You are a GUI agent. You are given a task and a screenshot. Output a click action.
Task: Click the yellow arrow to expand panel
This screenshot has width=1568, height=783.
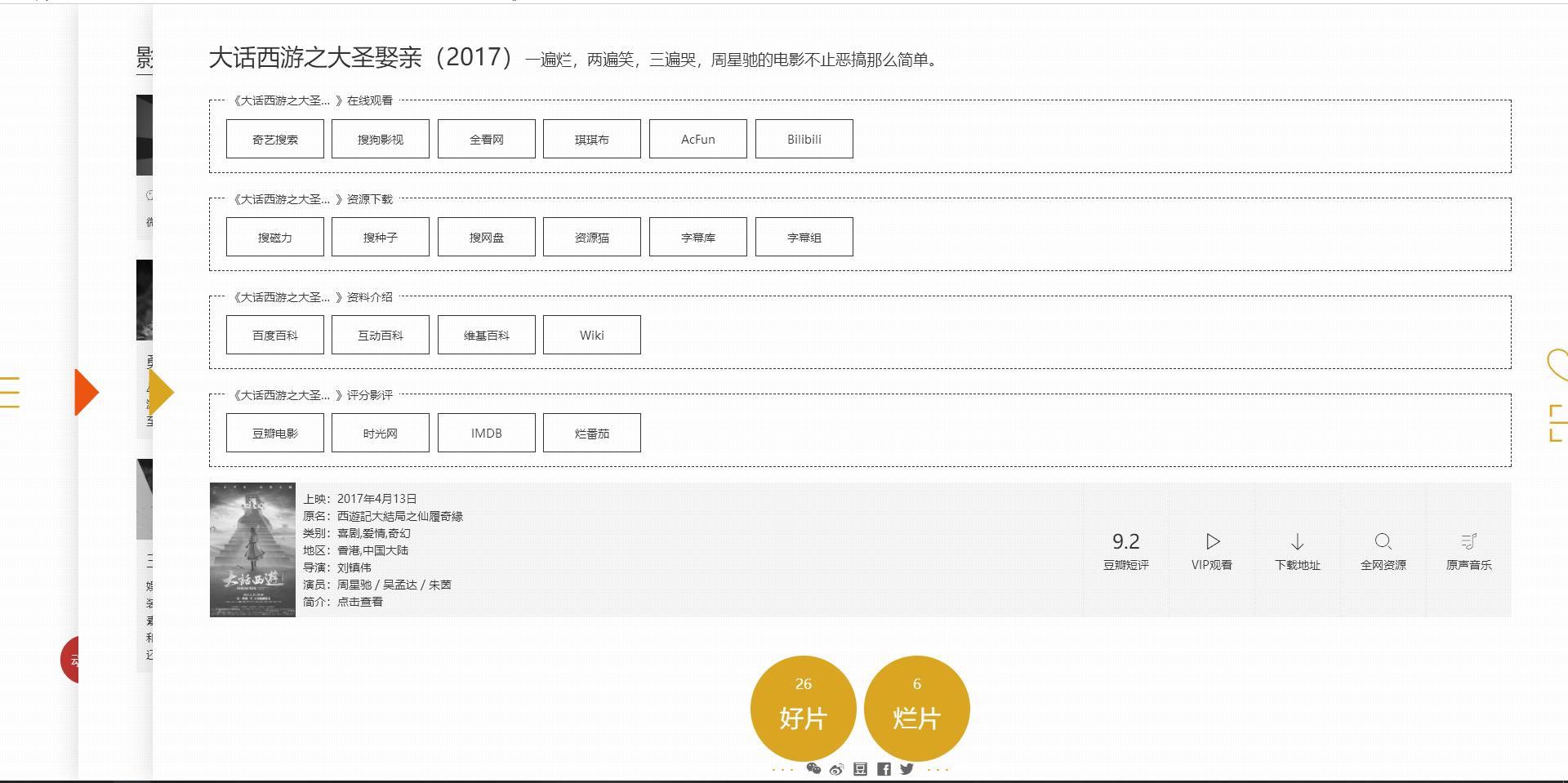[163, 392]
